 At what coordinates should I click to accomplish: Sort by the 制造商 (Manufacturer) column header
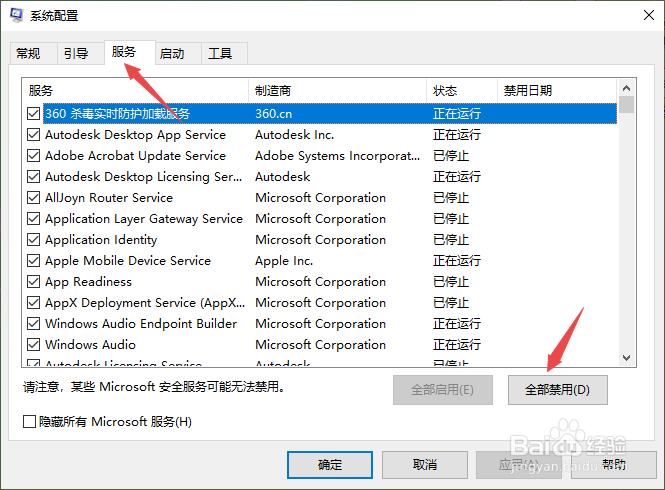tap(337, 91)
